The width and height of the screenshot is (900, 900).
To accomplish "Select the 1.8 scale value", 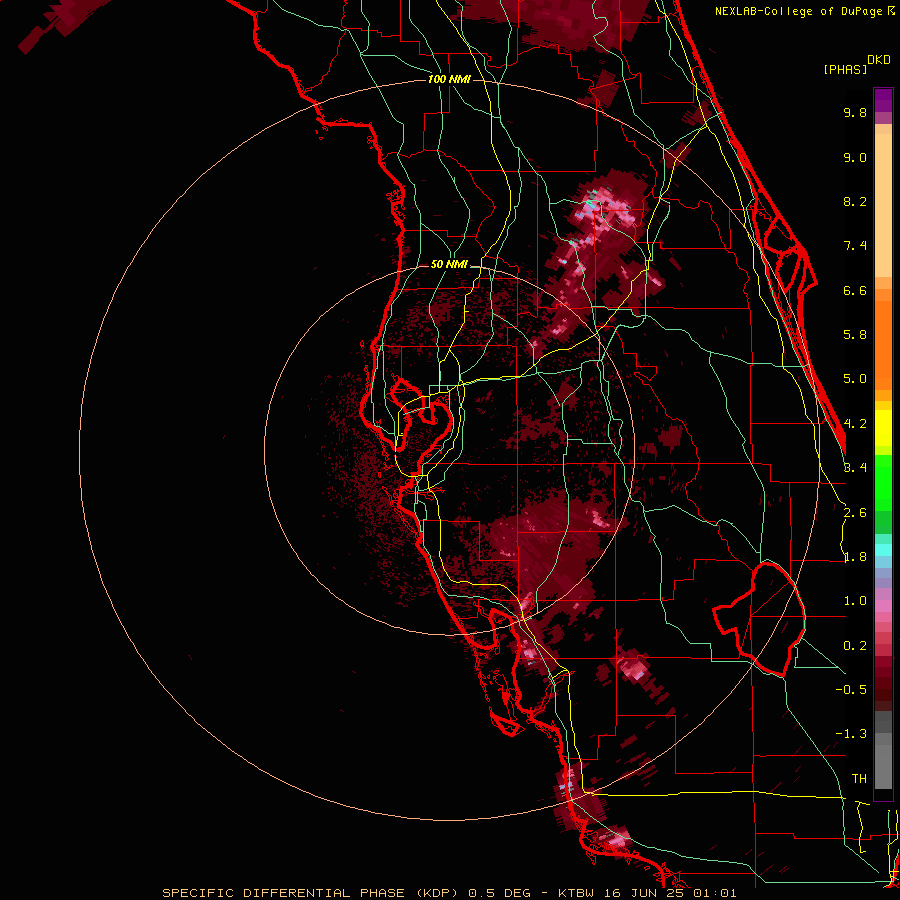I will 855,557.
